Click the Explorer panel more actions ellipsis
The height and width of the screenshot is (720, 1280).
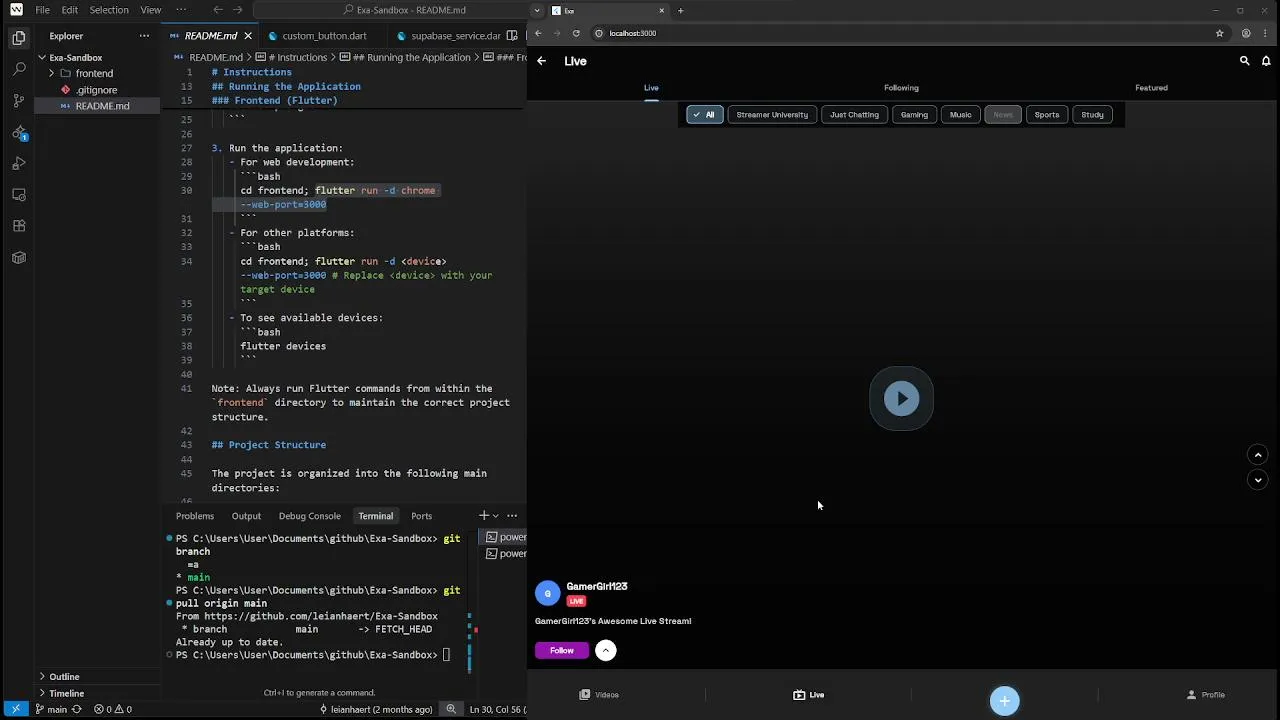click(144, 36)
